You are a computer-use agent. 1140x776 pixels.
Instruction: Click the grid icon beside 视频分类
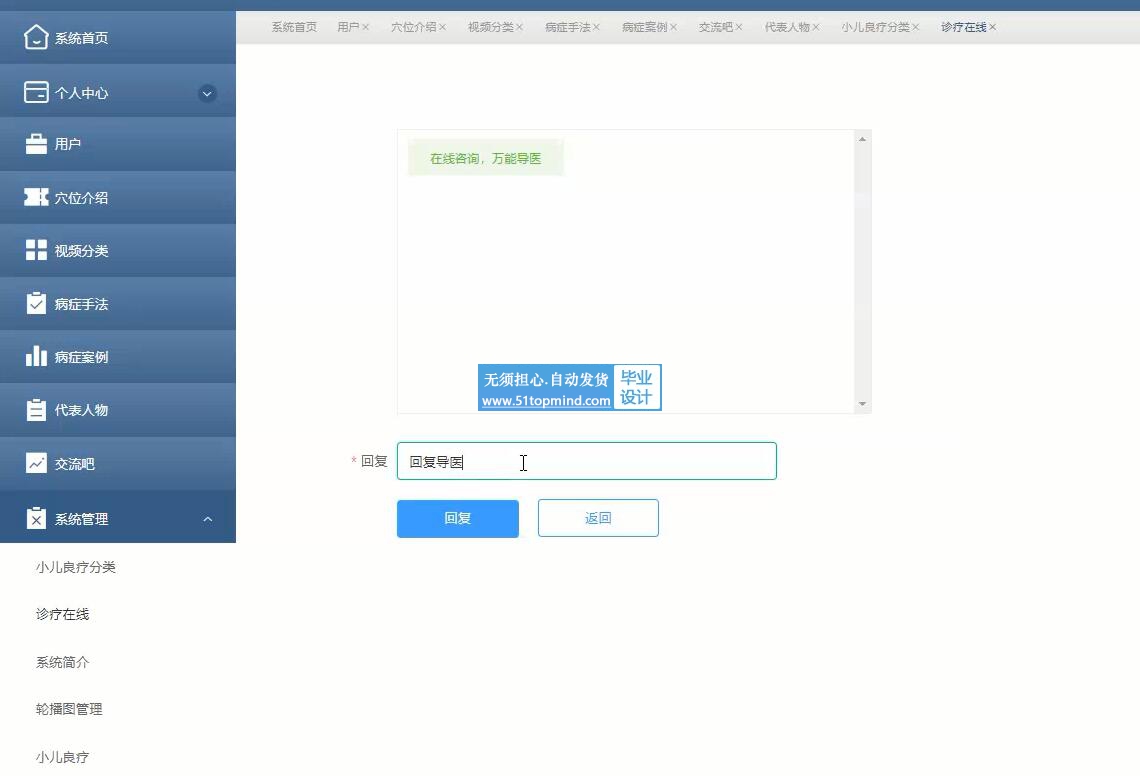pos(36,250)
